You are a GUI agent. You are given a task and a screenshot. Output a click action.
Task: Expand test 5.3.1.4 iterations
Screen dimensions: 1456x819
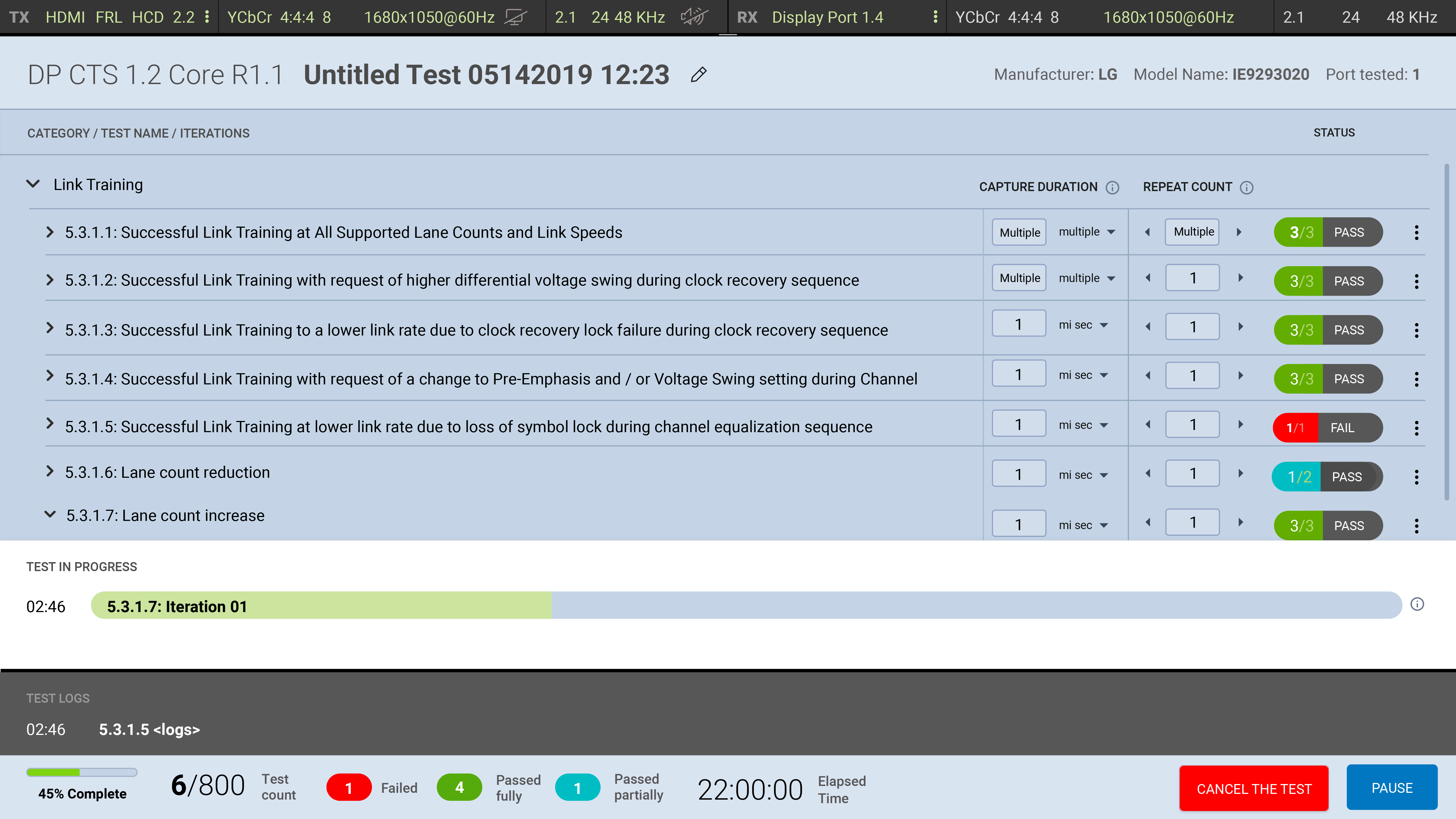click(50, 375)
